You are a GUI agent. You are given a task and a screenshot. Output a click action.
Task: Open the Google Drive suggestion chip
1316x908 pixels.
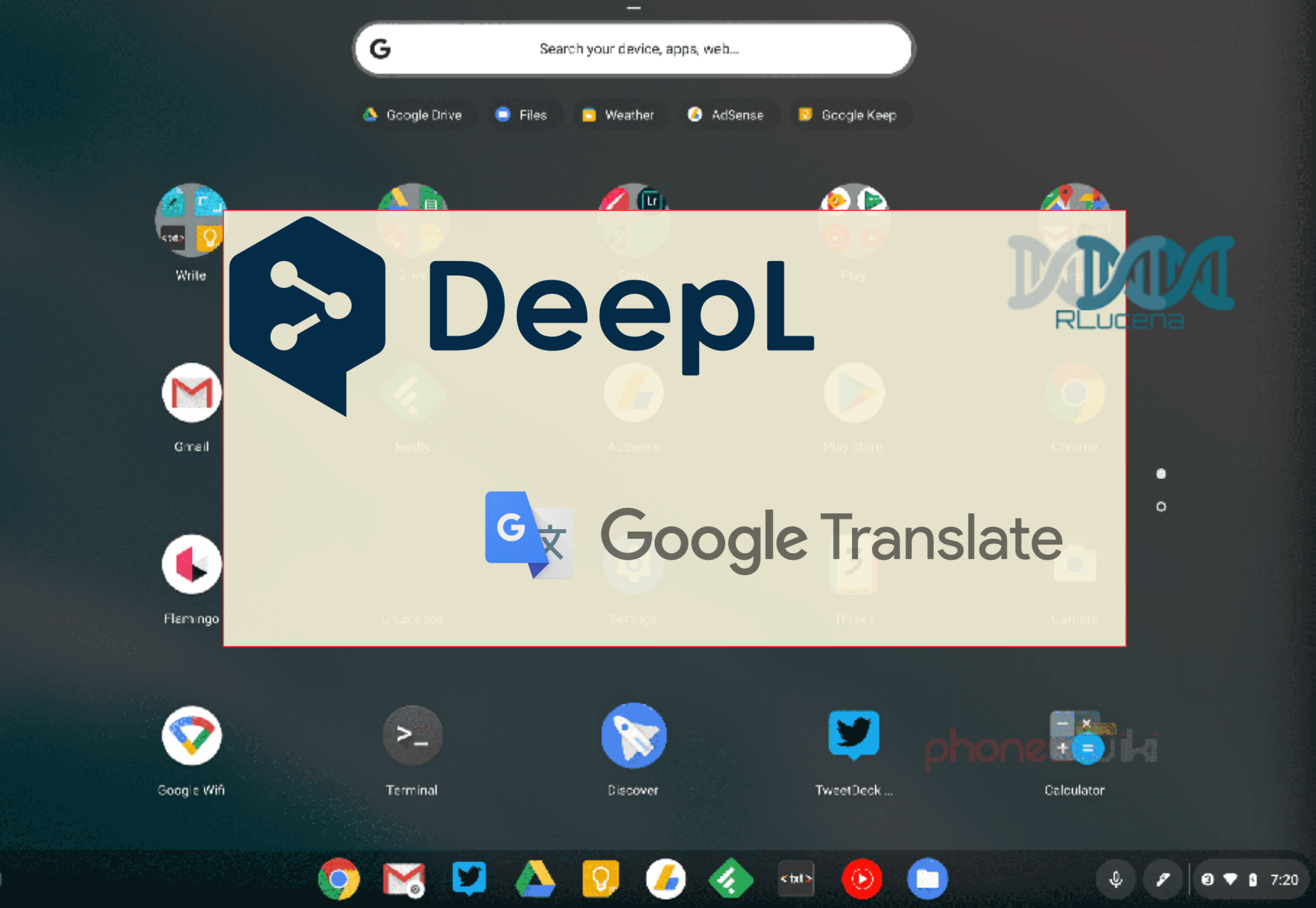pyautogui.click(x=413, y=115)
